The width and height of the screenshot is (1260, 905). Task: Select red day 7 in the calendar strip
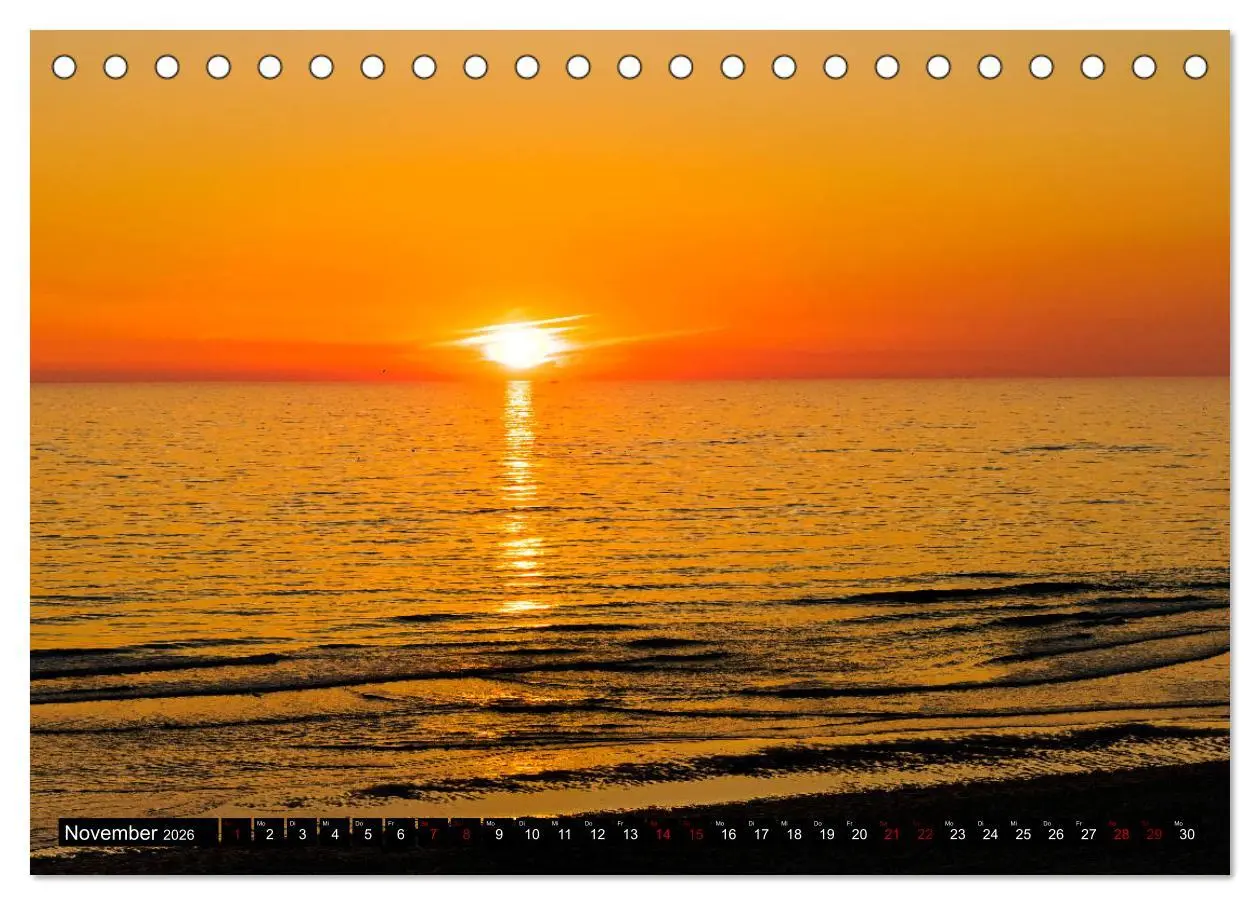pyautogui.click(x=433, y=834)
